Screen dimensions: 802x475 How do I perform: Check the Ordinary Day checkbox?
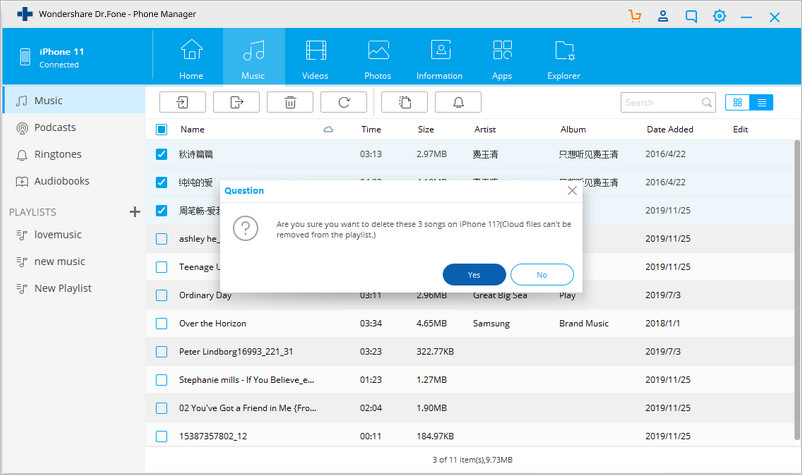click(161, 295)
